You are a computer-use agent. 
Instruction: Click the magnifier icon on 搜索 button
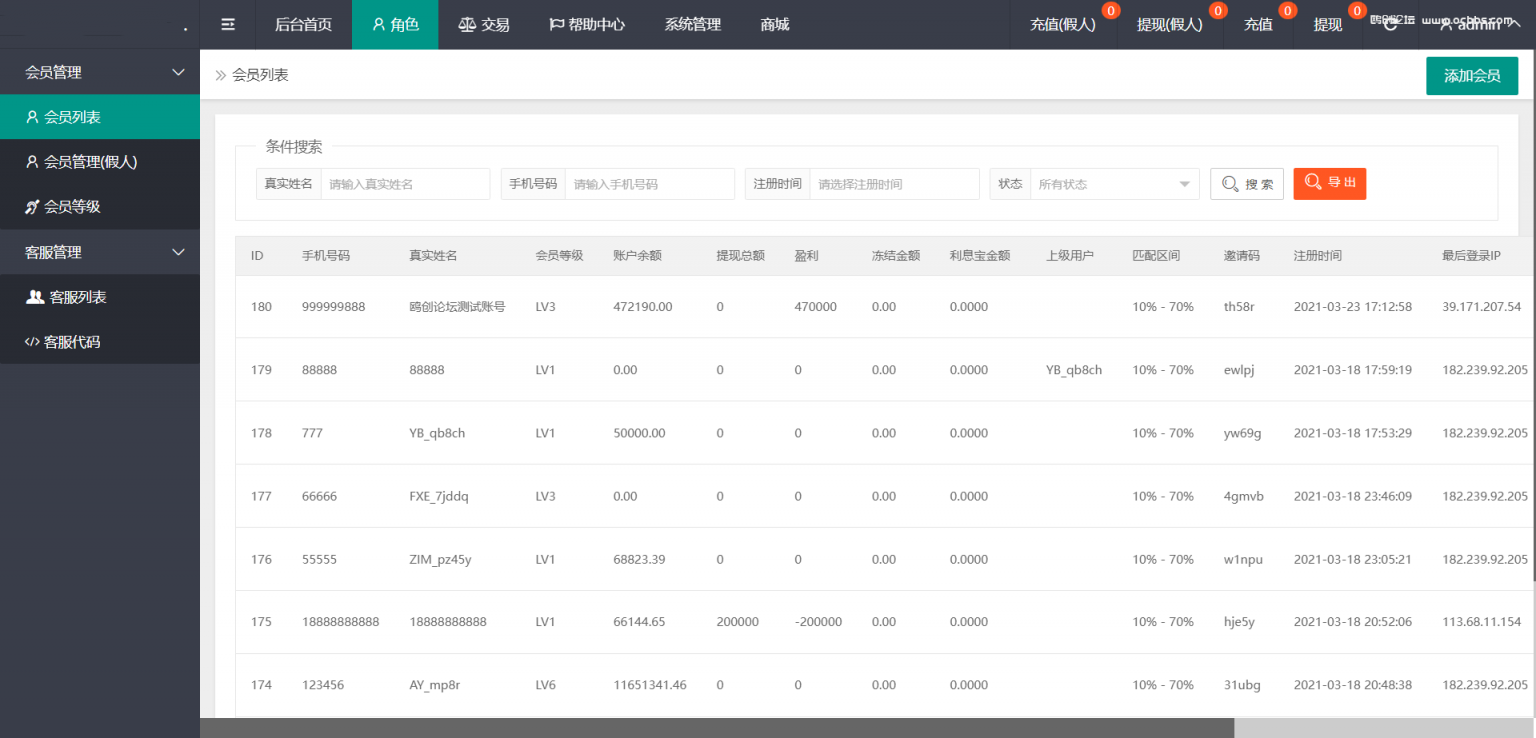point(1229,184)
